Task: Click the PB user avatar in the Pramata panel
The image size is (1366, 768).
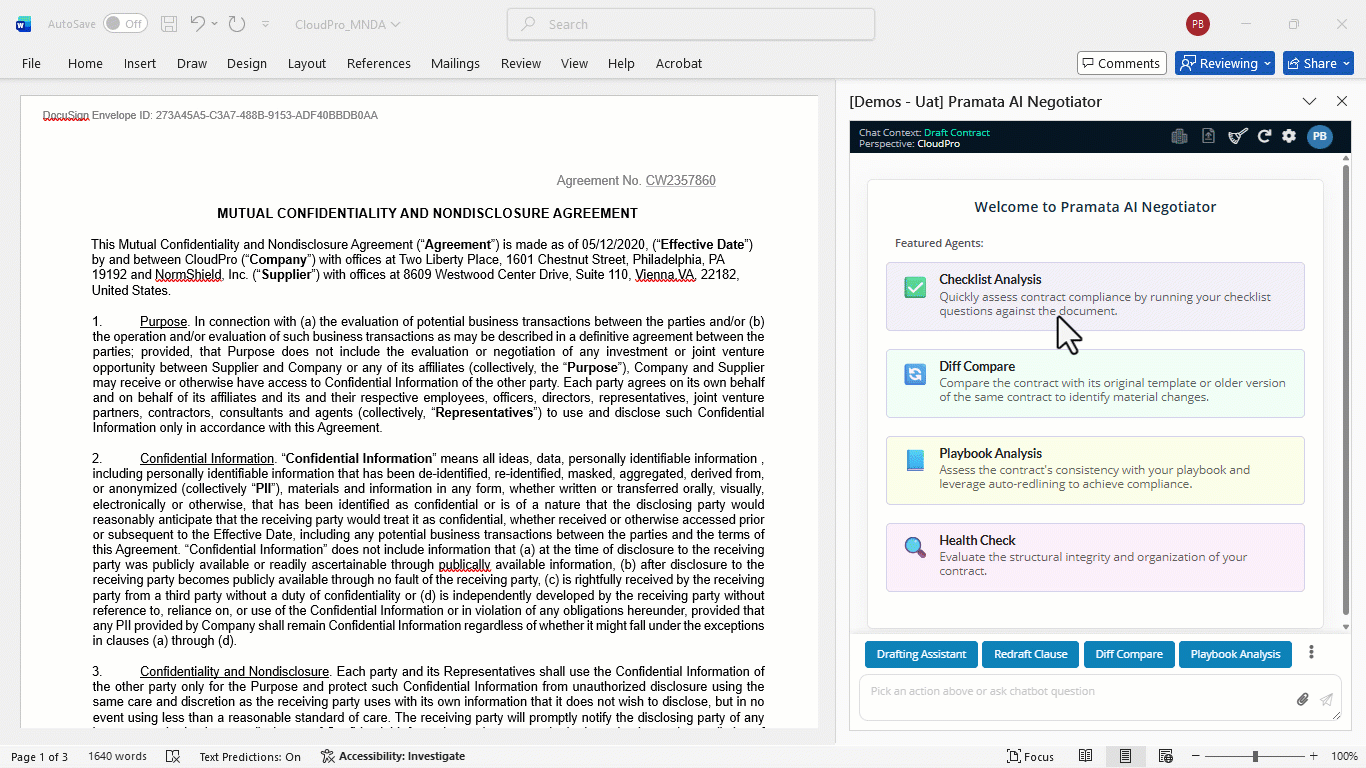Action: pos(1320,137)
